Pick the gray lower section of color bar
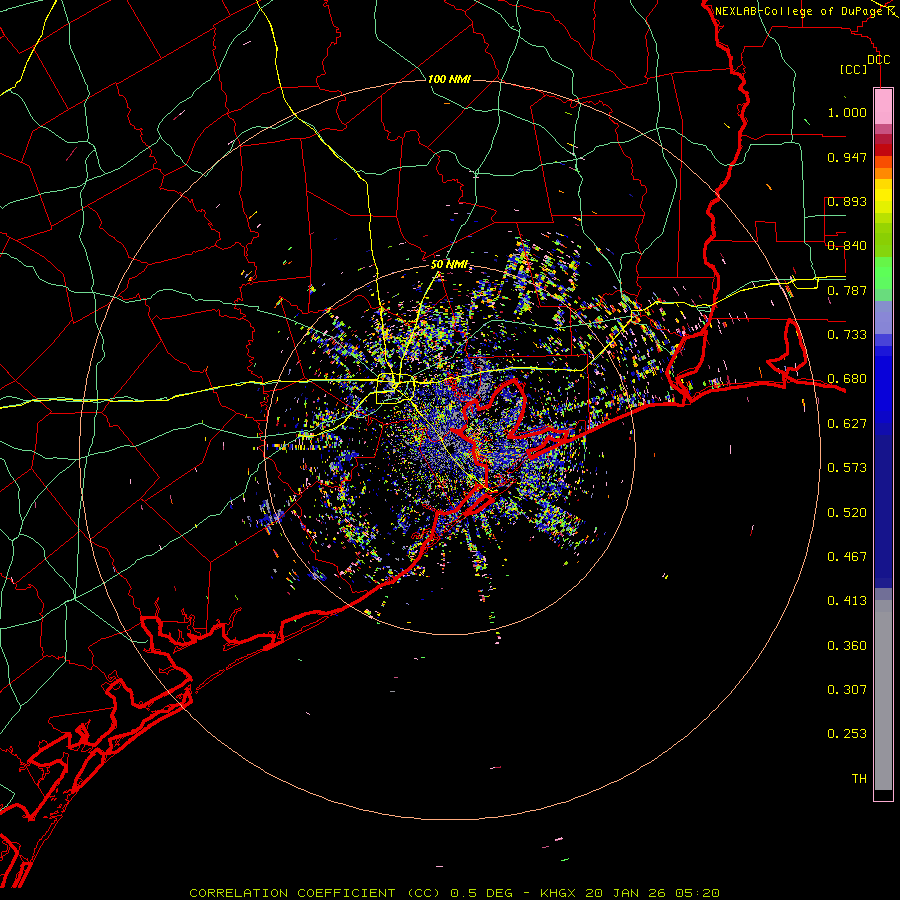The height and width of the screenshot is (900, 900). tap(883, 695)
